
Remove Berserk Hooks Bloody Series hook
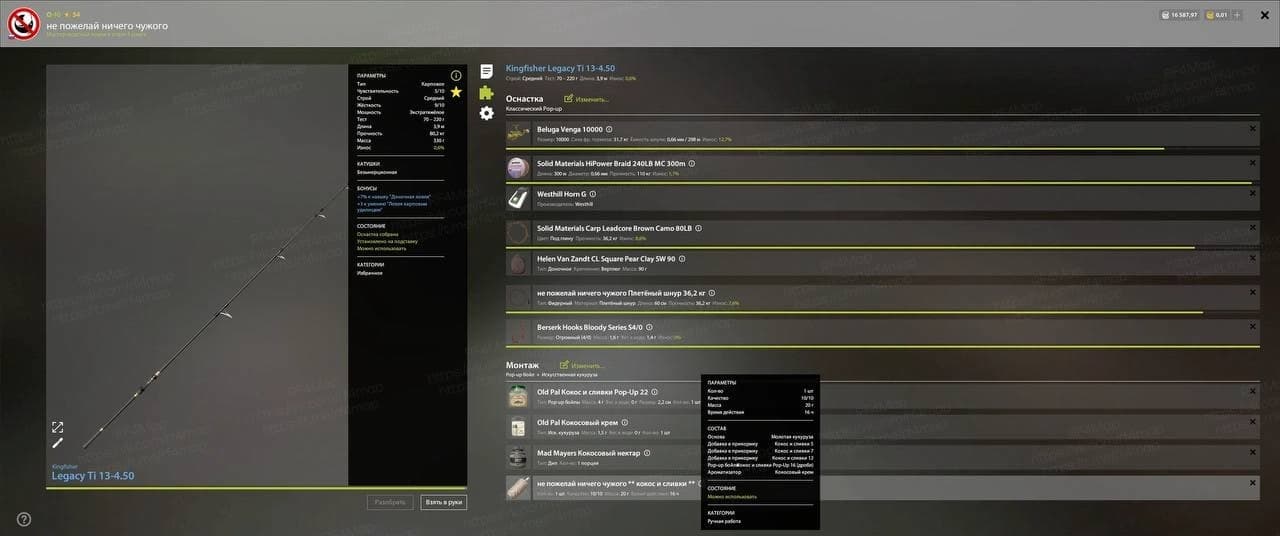[x=1253, y=326]
